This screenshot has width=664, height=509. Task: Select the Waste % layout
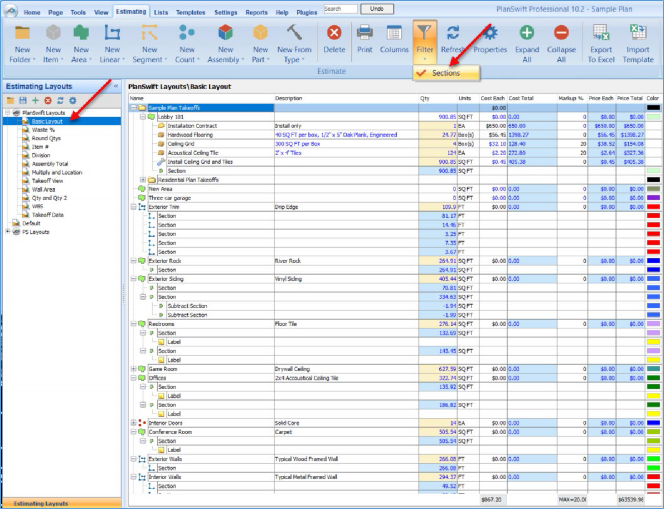coord(43,130)
